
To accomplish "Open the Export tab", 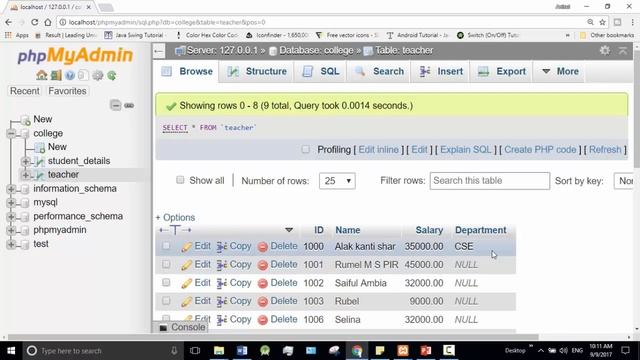I will (x=502, y=71).
